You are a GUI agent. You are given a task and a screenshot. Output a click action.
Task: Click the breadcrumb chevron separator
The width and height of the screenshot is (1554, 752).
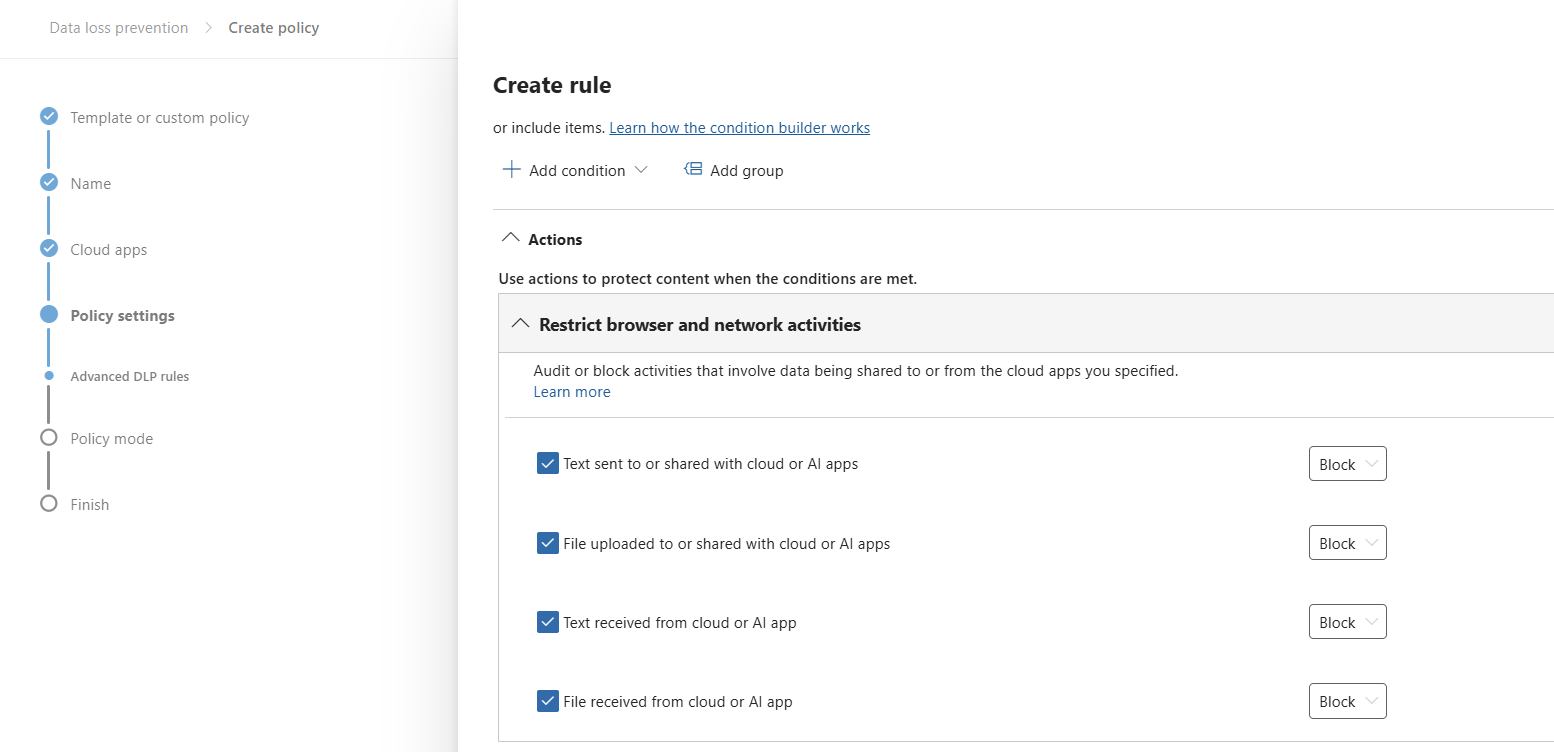[x=208, y=28]
